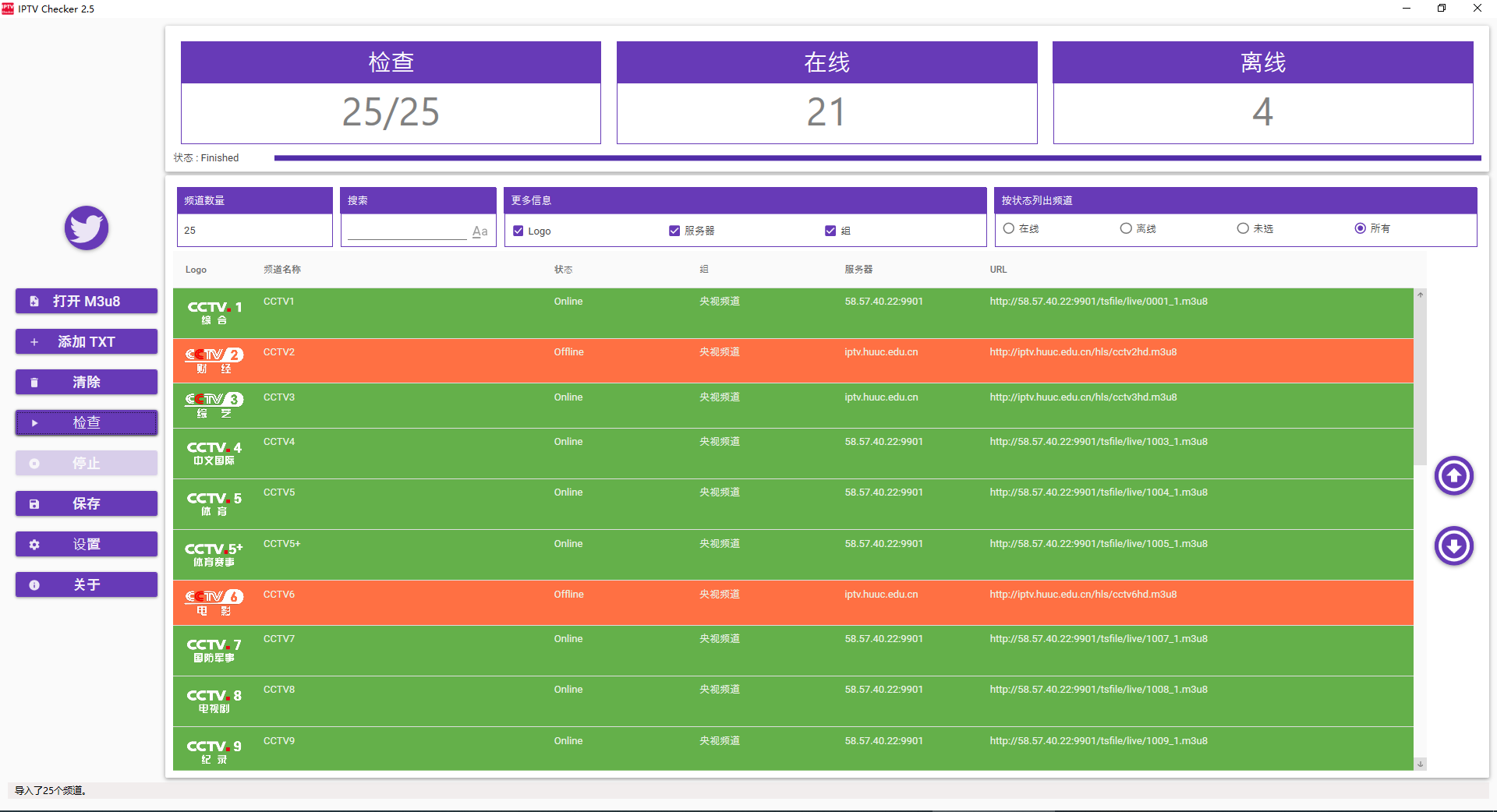Click the channel list vertical scrollbar thumb
1497x812 pixels.
click(1421, 382)
